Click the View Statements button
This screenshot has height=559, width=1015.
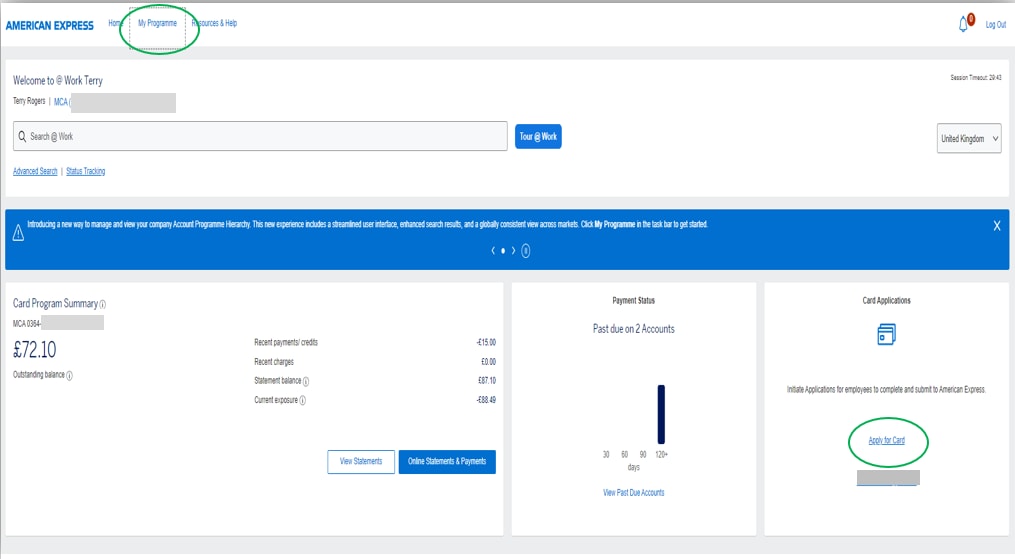click(361, 461)
